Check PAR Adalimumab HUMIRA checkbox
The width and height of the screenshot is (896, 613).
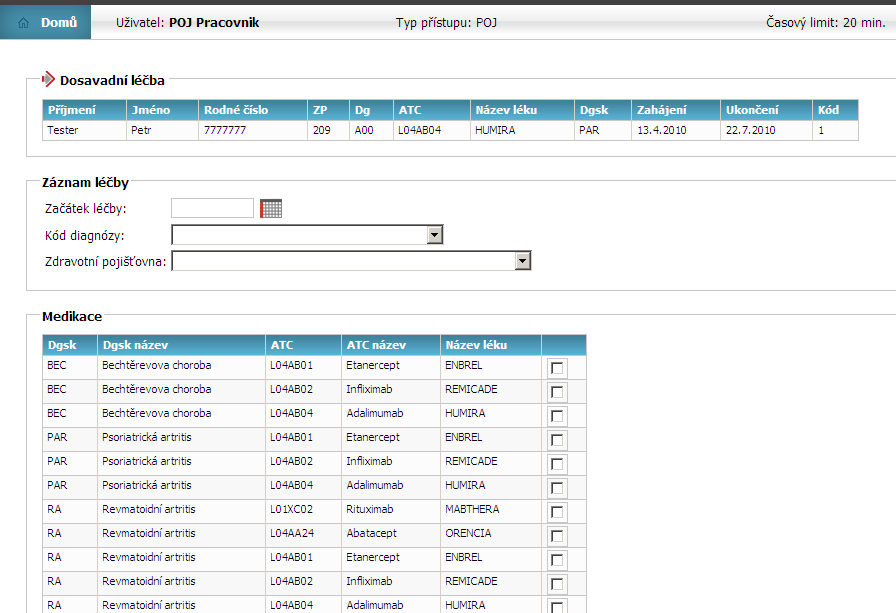[x=557, y=488]
